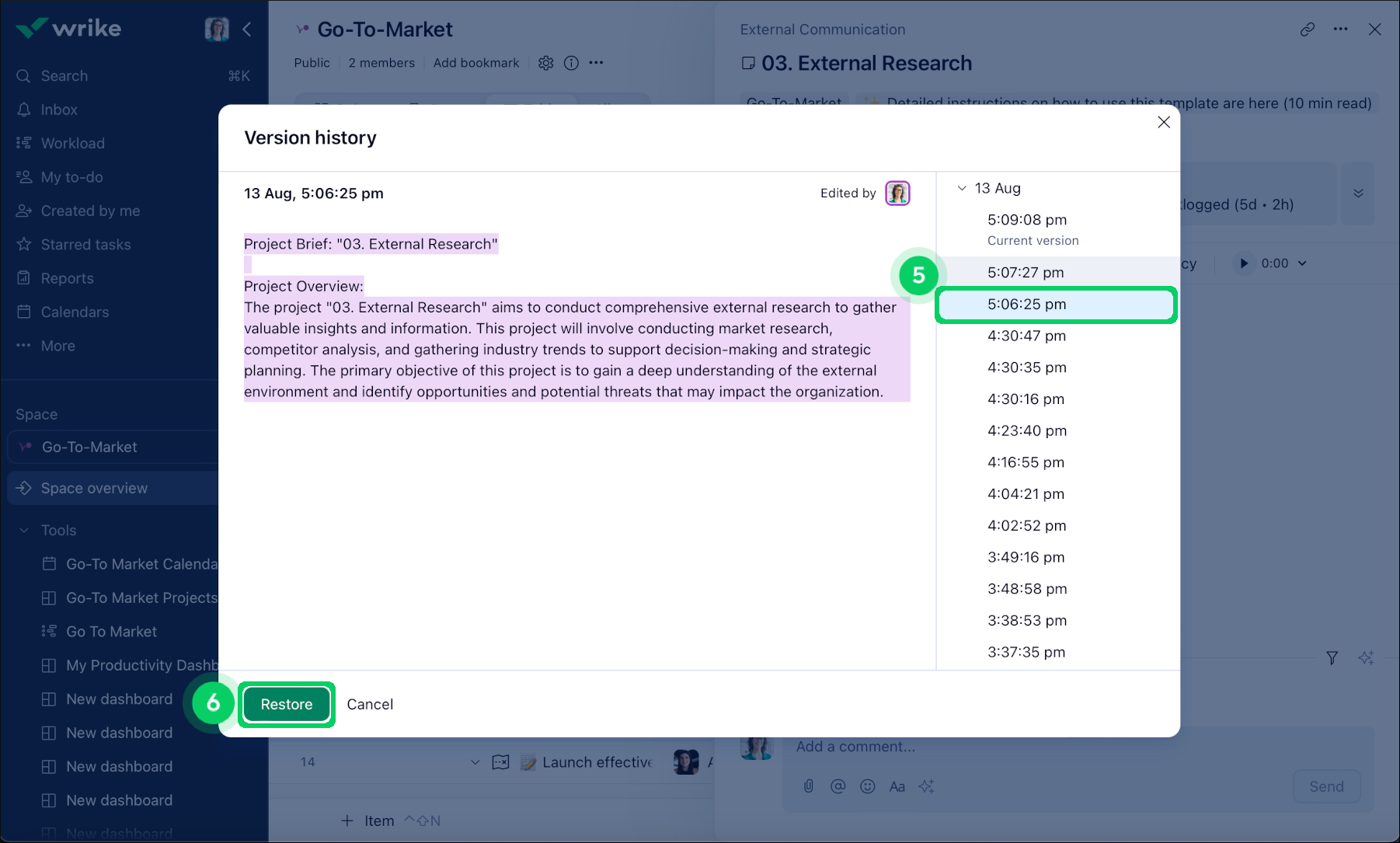Open the Inbox in sidebar
The width and height of the screenshot is (1400, 843).
pos(59,110)
